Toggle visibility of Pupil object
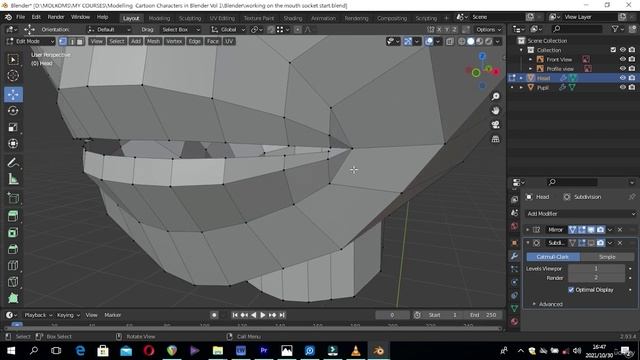 [x=622, y=87]
